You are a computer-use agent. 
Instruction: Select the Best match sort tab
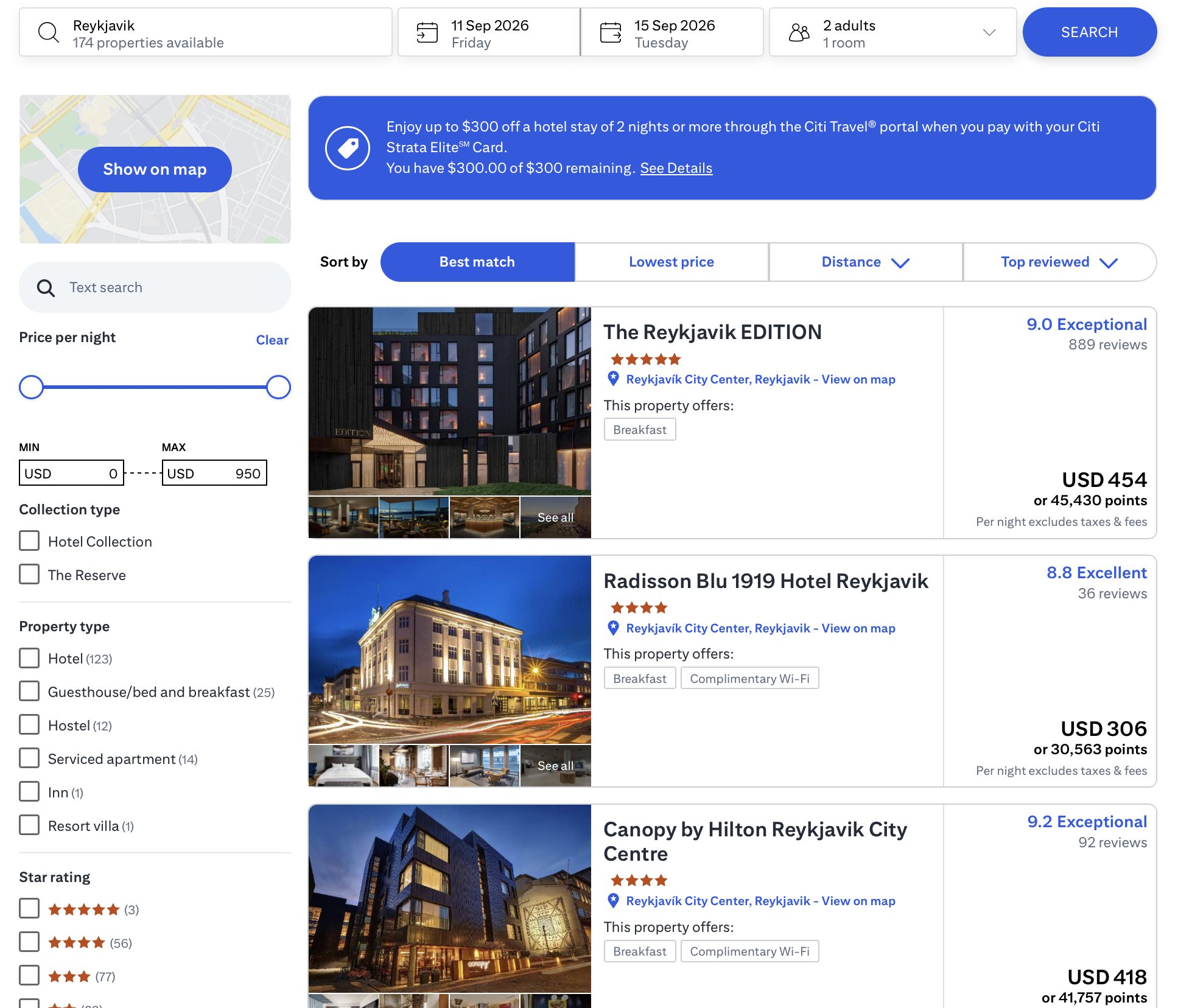coord(477,262)
